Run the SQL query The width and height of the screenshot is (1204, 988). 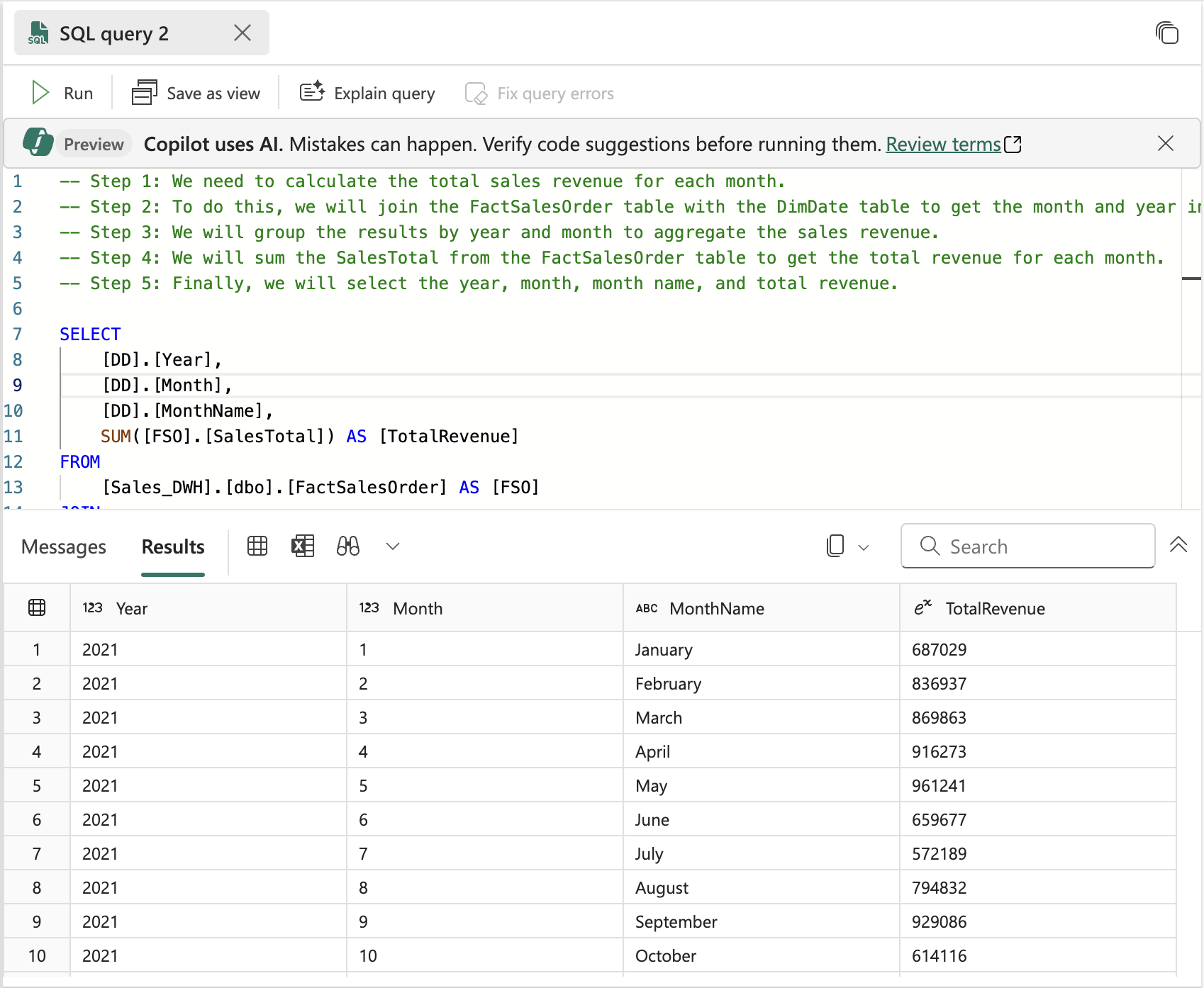(x=62, y=93)
